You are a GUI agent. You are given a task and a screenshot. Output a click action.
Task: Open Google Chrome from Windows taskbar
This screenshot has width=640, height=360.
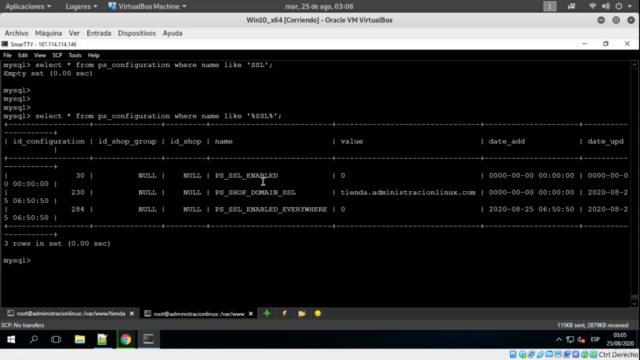pos(126,339)
